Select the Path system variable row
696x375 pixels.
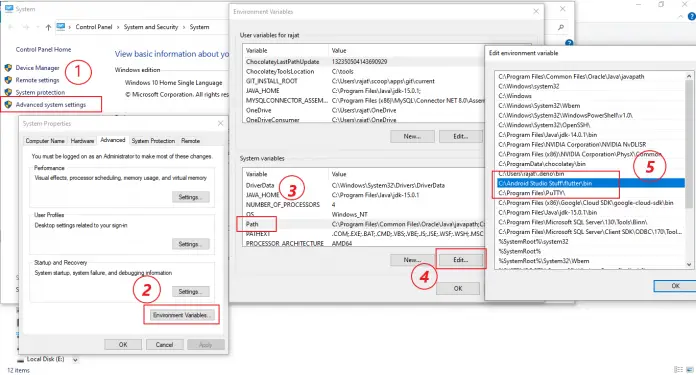point(364,224)
